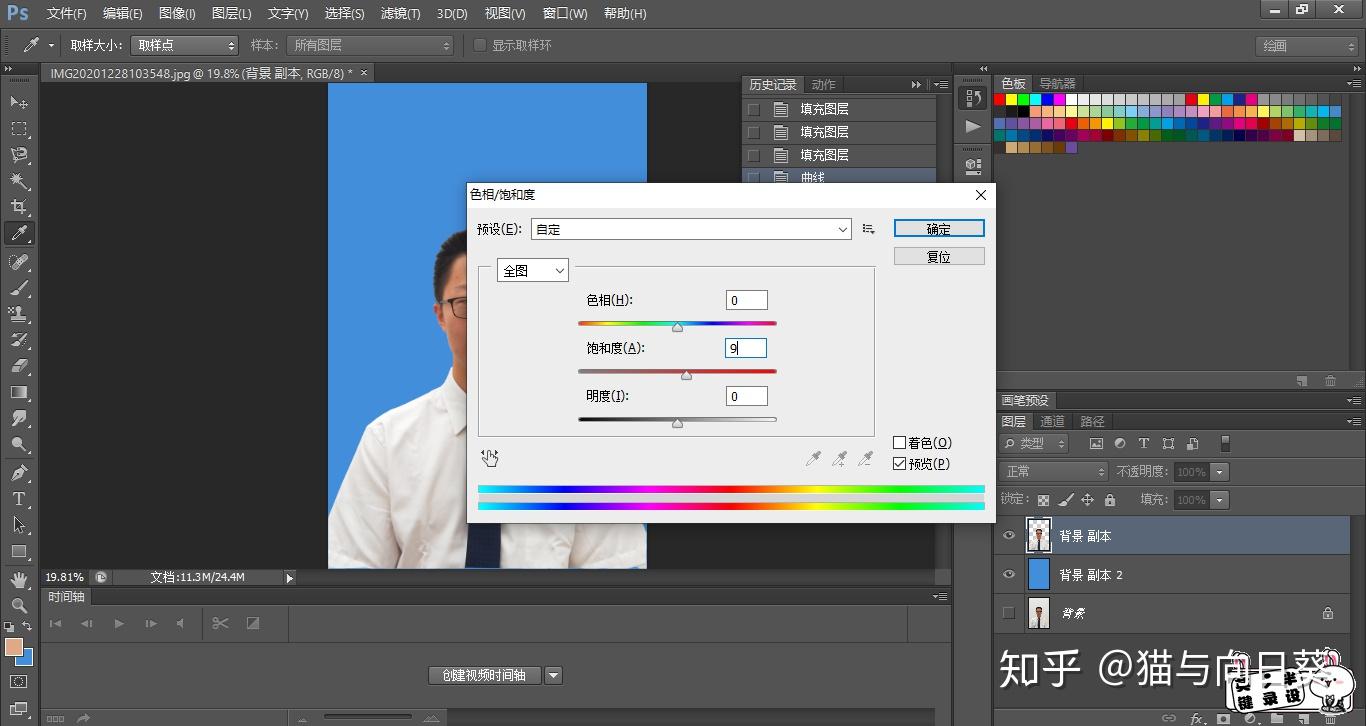1366x726 pixels.
Task: Click the 明度 lightness slider handle
Action: pyautogui.click(x=677, y=423)
